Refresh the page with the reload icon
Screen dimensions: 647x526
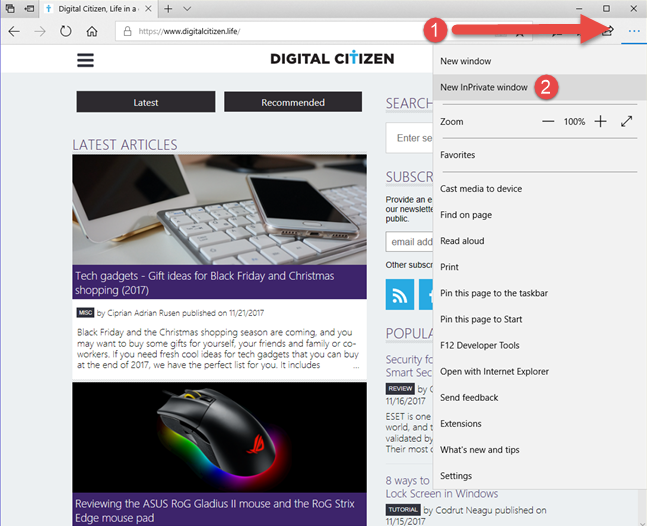pos(66,31)
